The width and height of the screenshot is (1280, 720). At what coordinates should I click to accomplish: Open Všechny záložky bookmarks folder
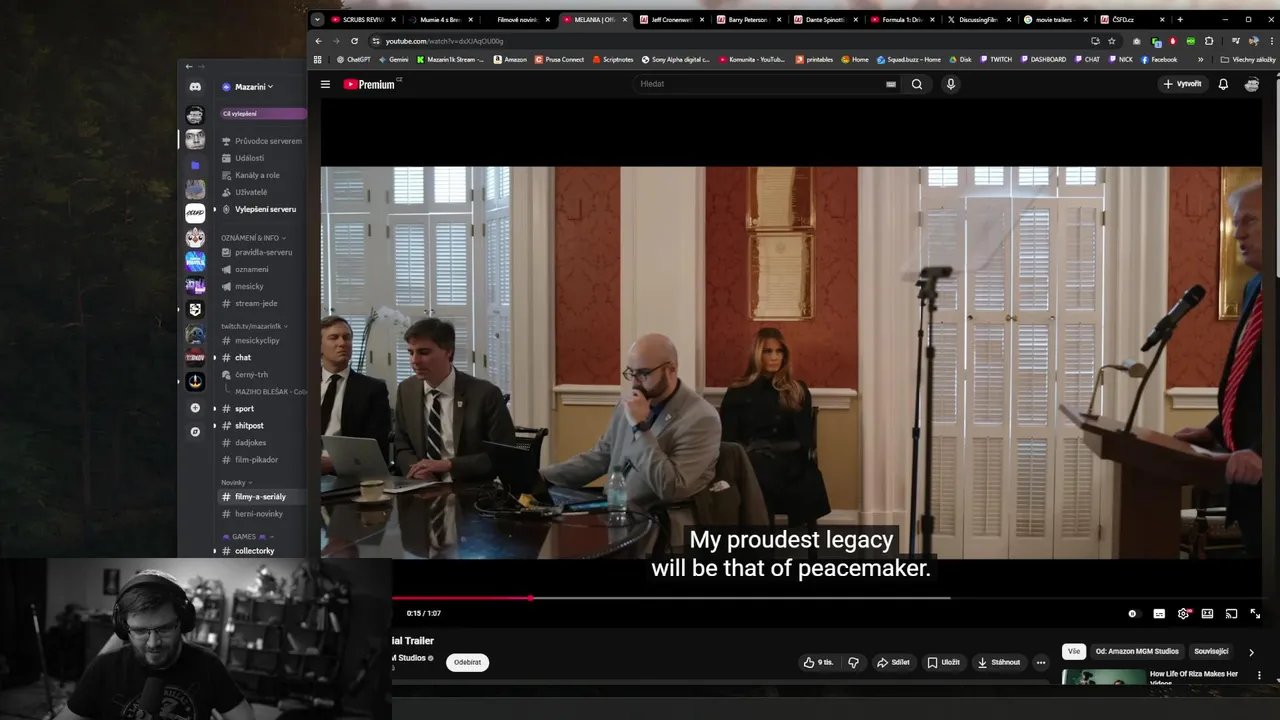tap(1248, 59)
